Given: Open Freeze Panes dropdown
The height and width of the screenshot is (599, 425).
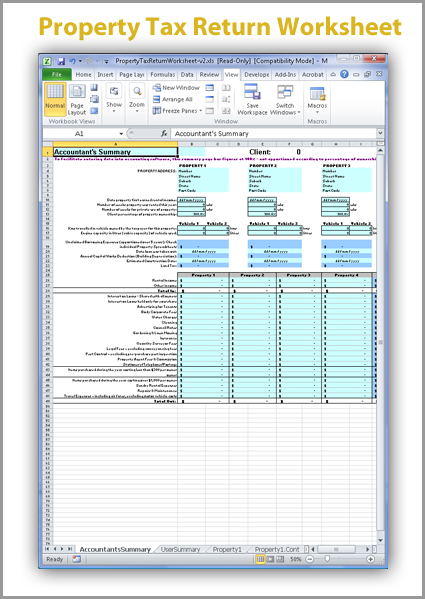Looking at the screenshot, I should pyautogui.click(x=178, y=111).
